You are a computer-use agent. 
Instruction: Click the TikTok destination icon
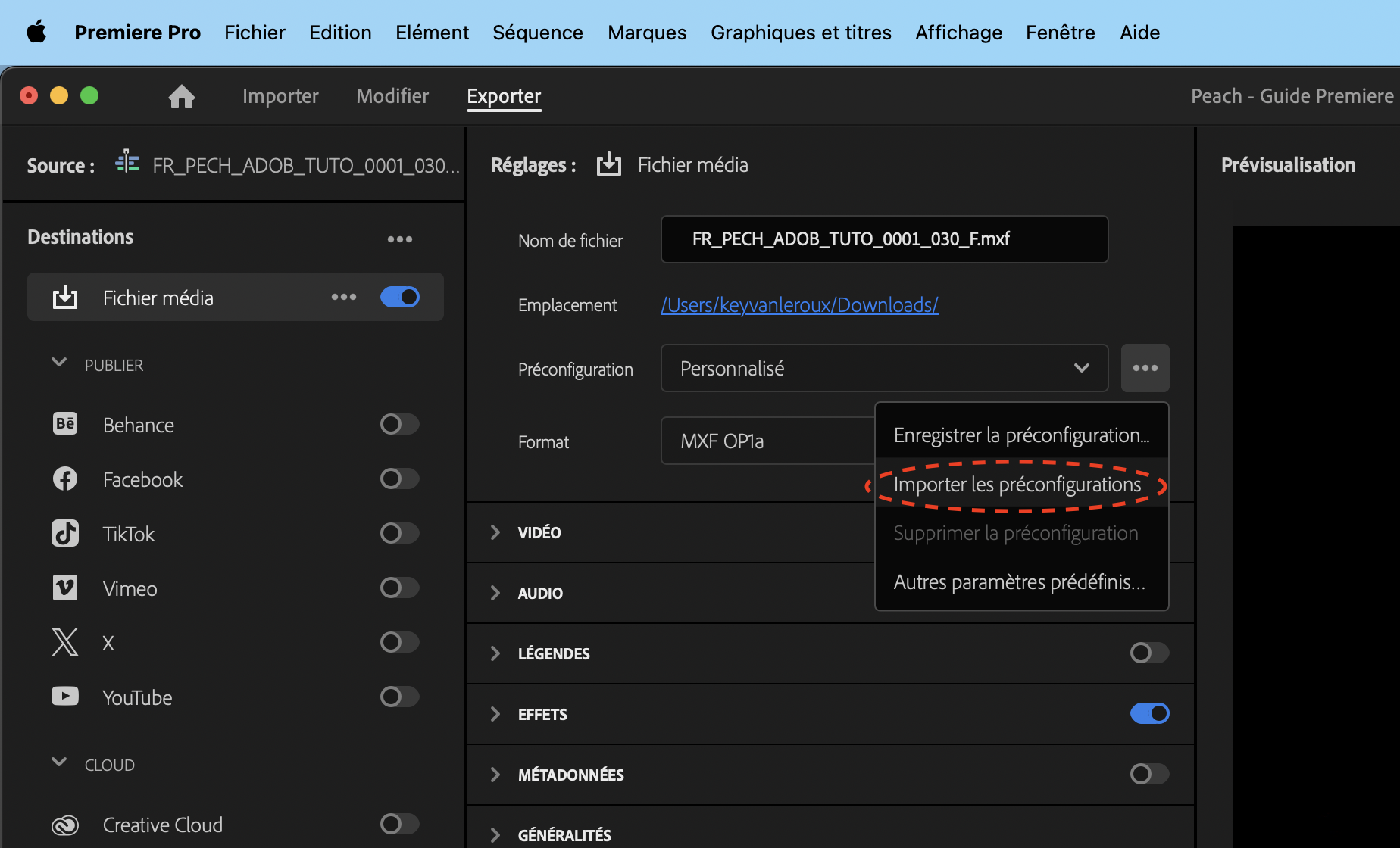click(x=65, y=533)
